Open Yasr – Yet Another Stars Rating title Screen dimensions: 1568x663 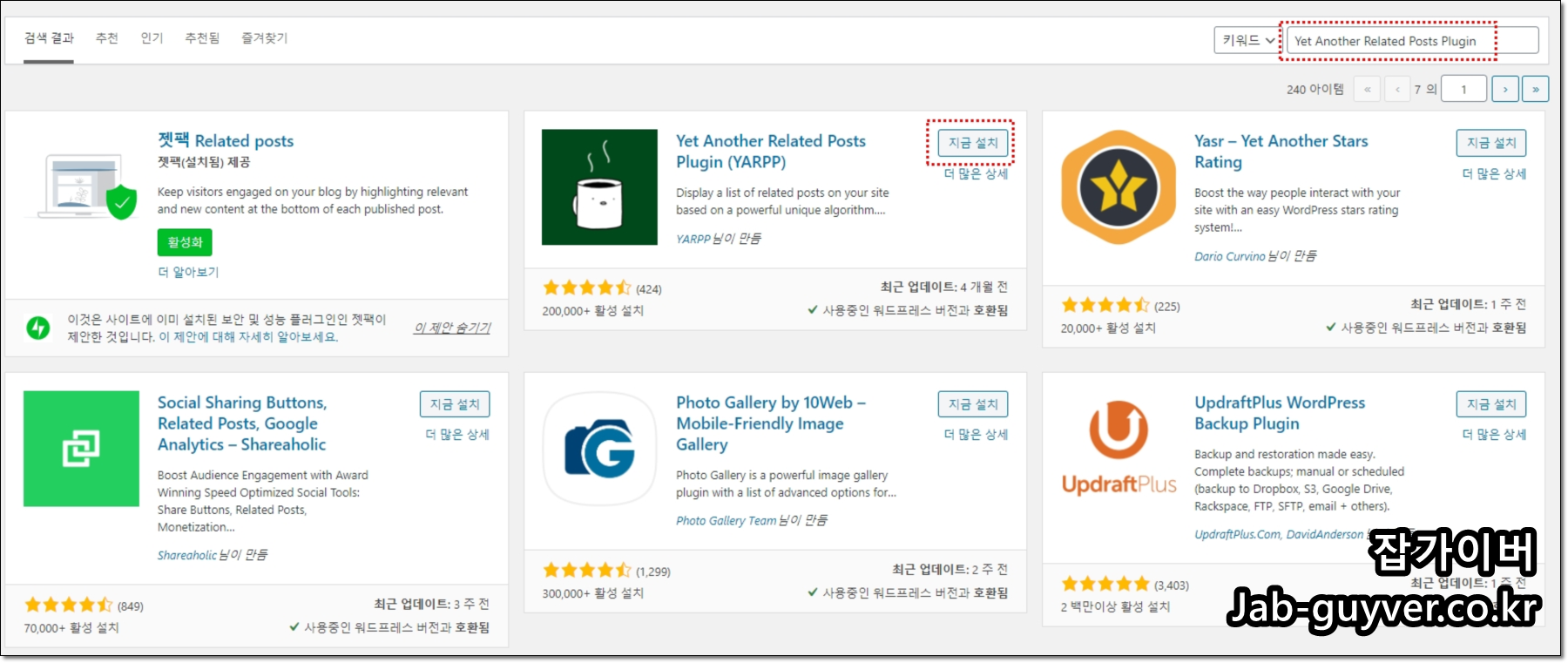pyautogui.click(x=1281, y=152)
